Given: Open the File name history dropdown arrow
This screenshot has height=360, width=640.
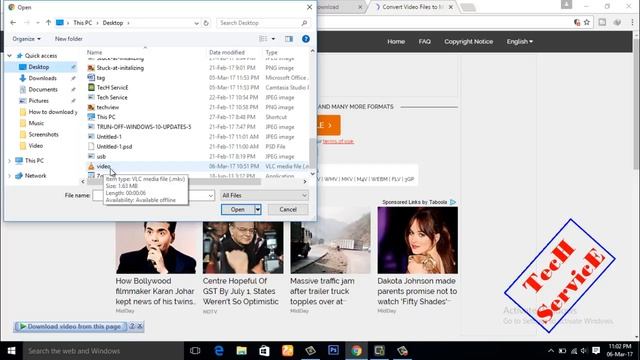Looking at the screenshot, I should coord(211,196).
